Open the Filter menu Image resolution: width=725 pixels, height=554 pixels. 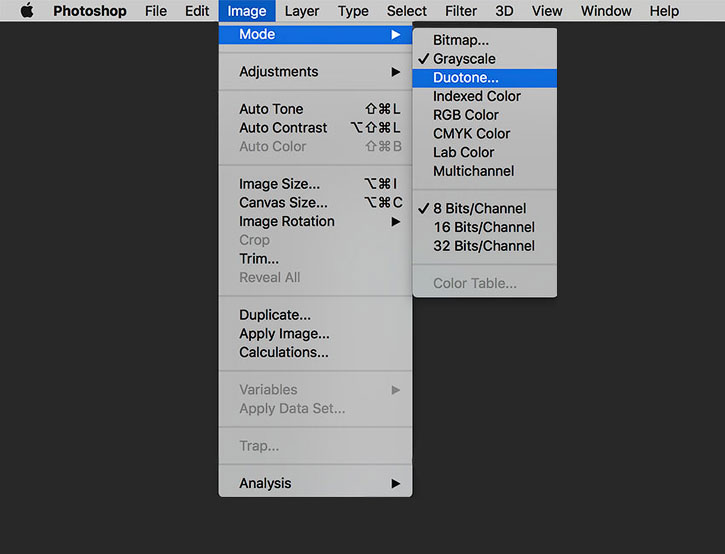461,11
